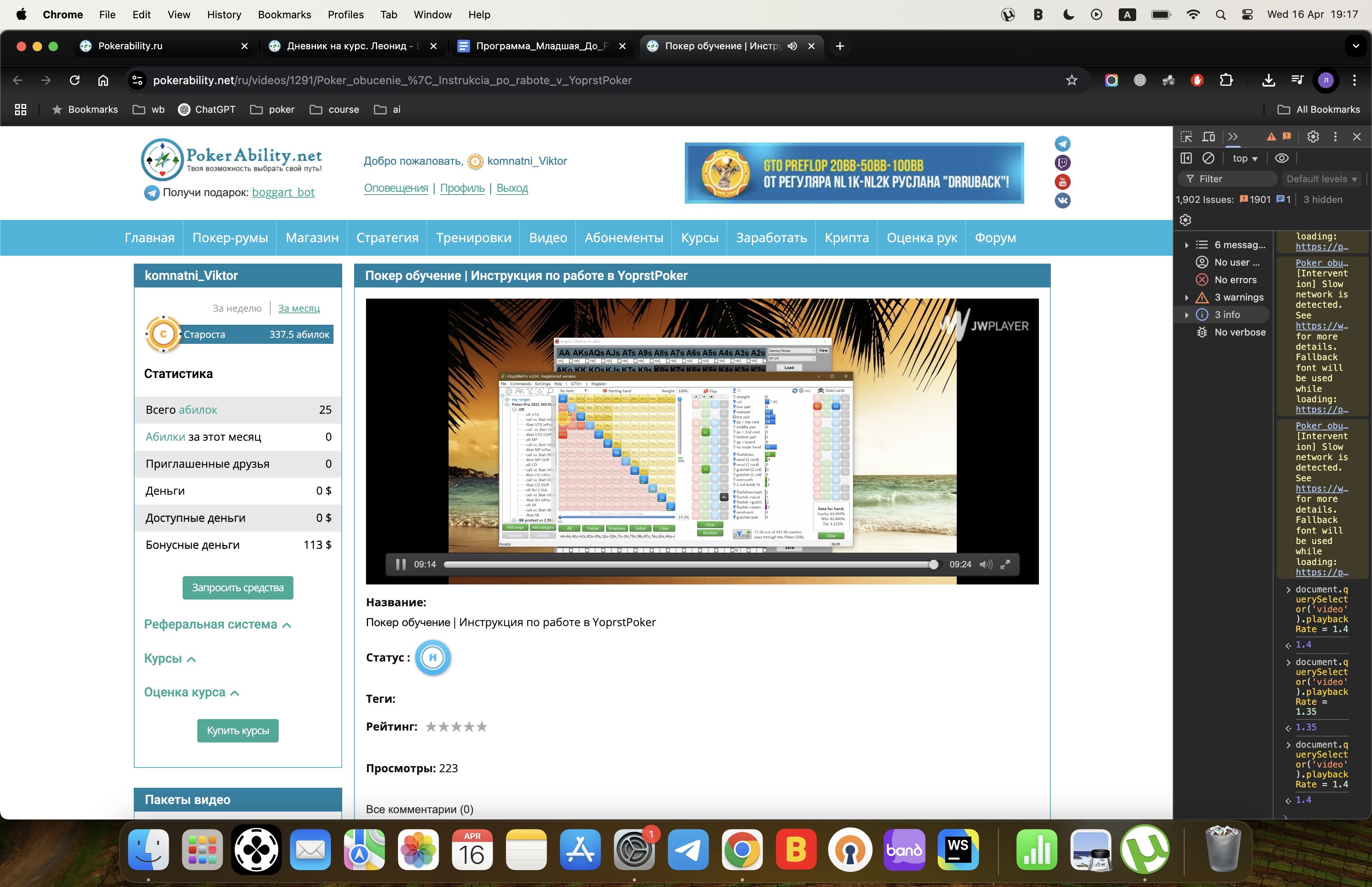Open Telegram from the Dock
The width and height of the screenshot is (1372, 887).
pyautogui.click(x=688, y=850)
